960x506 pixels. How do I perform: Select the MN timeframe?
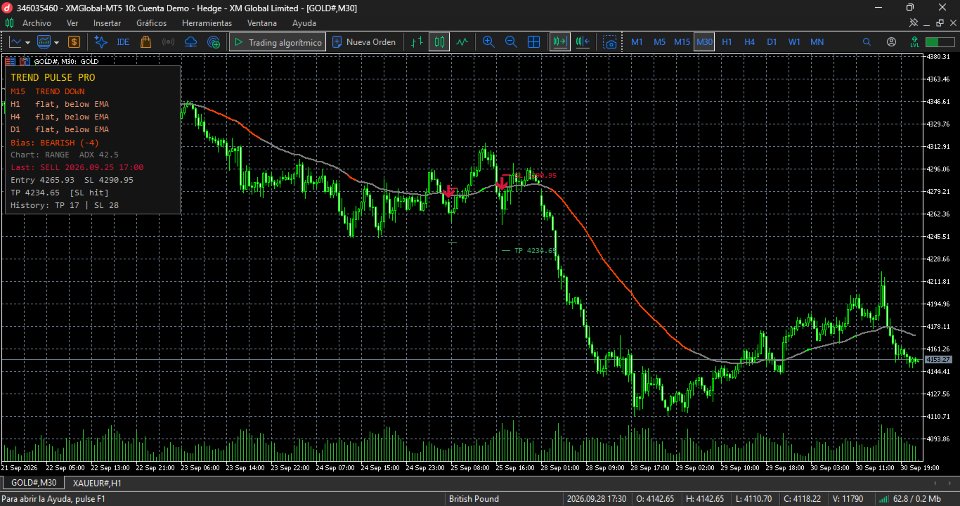tap(817, 42)
